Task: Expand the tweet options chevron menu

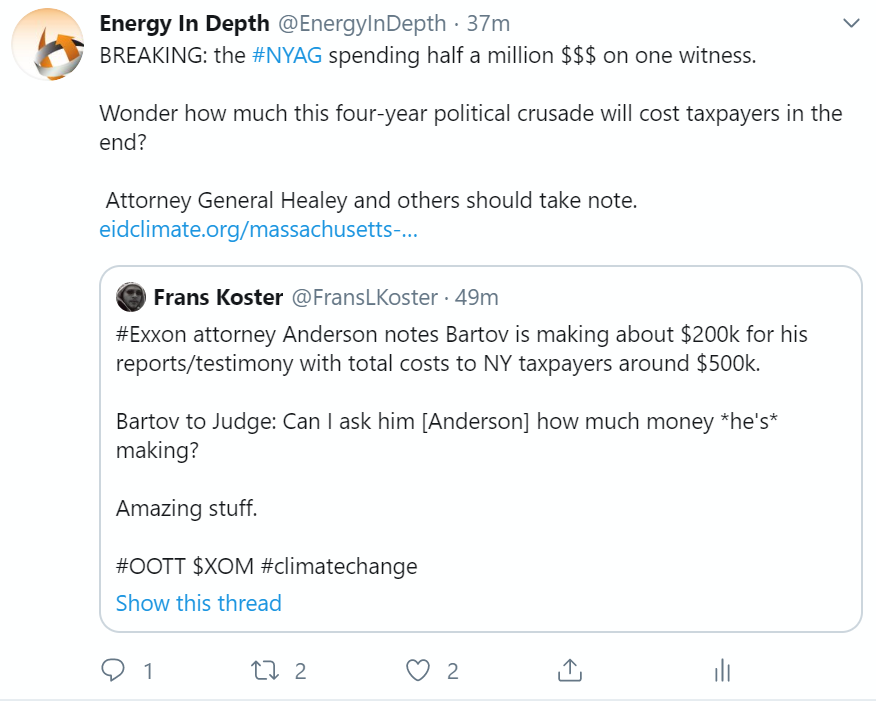Action: [x=852, y=23]
